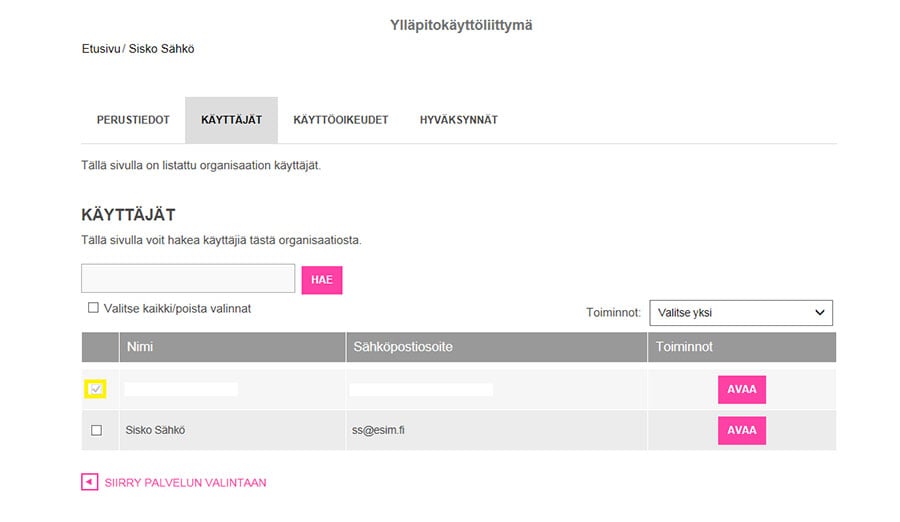
Task: Click the ss@esim.fi email cell
Action: tap(378, 430)
